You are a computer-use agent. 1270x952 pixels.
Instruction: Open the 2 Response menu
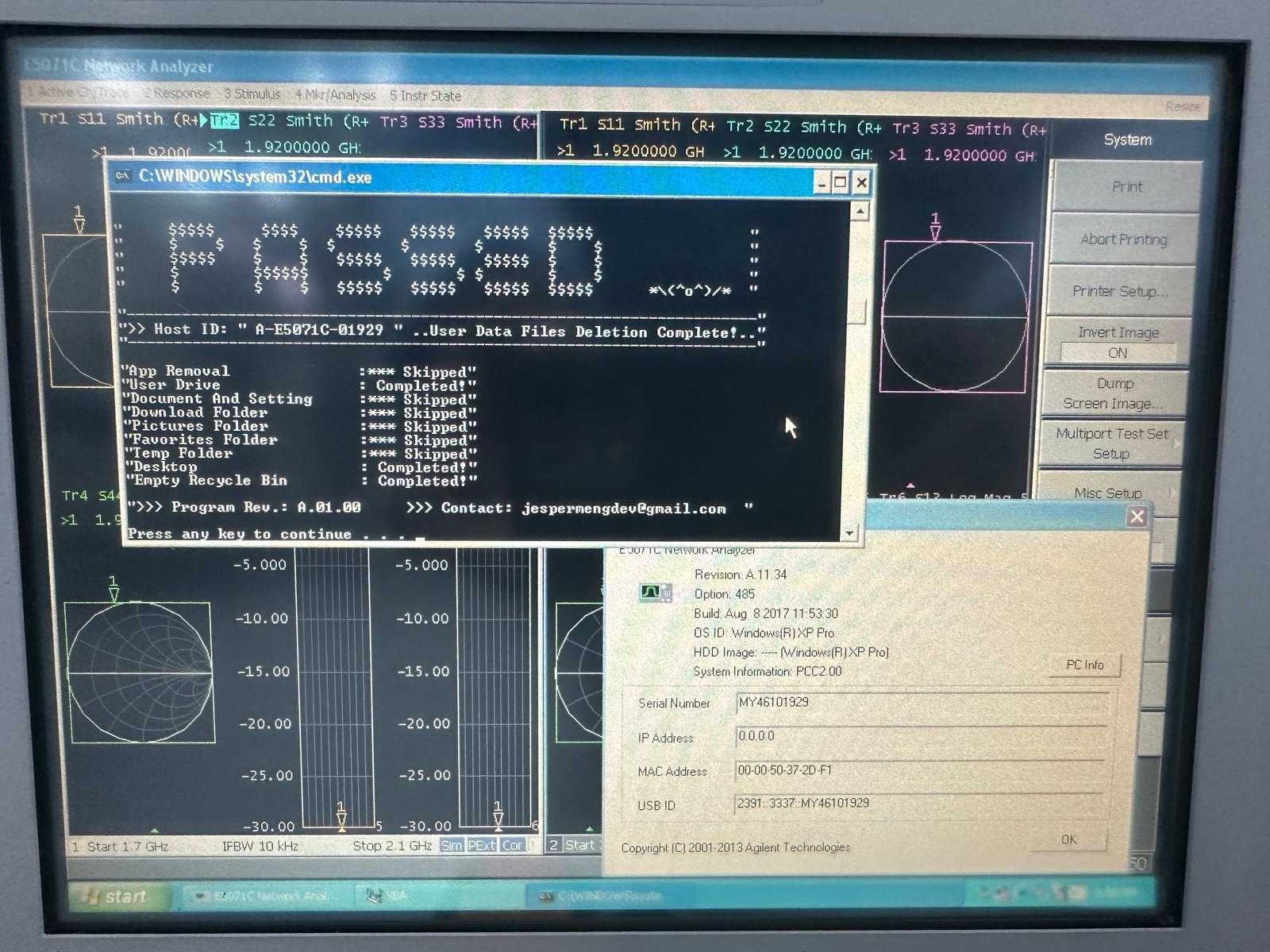[x=176, y=94]
